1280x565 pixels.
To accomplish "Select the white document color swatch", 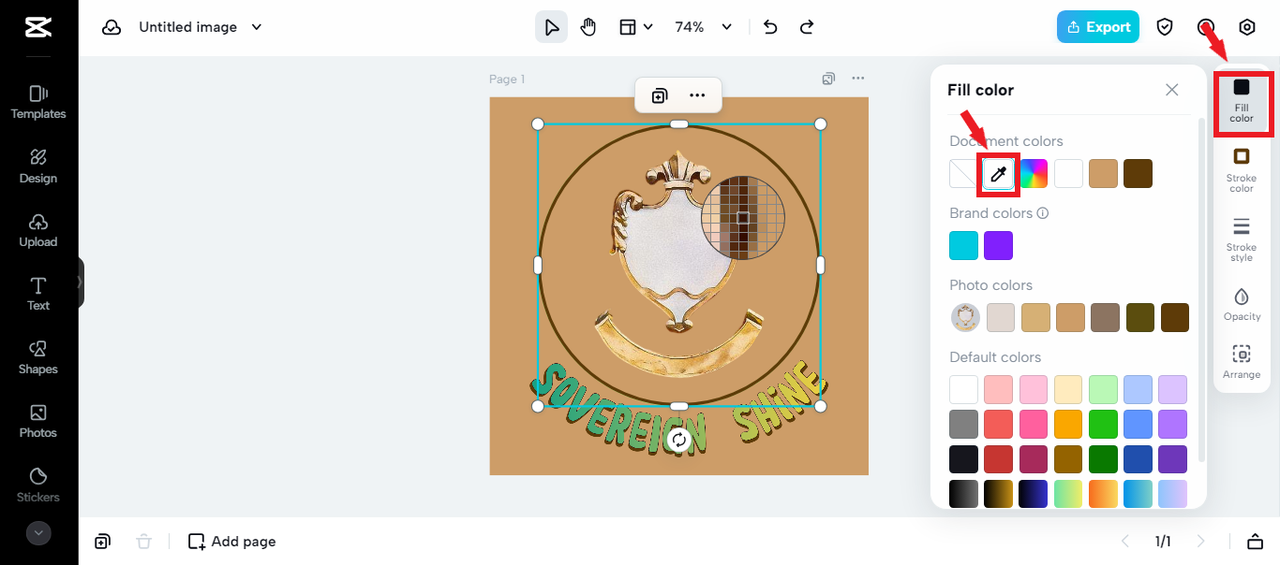I will 1068,173.
